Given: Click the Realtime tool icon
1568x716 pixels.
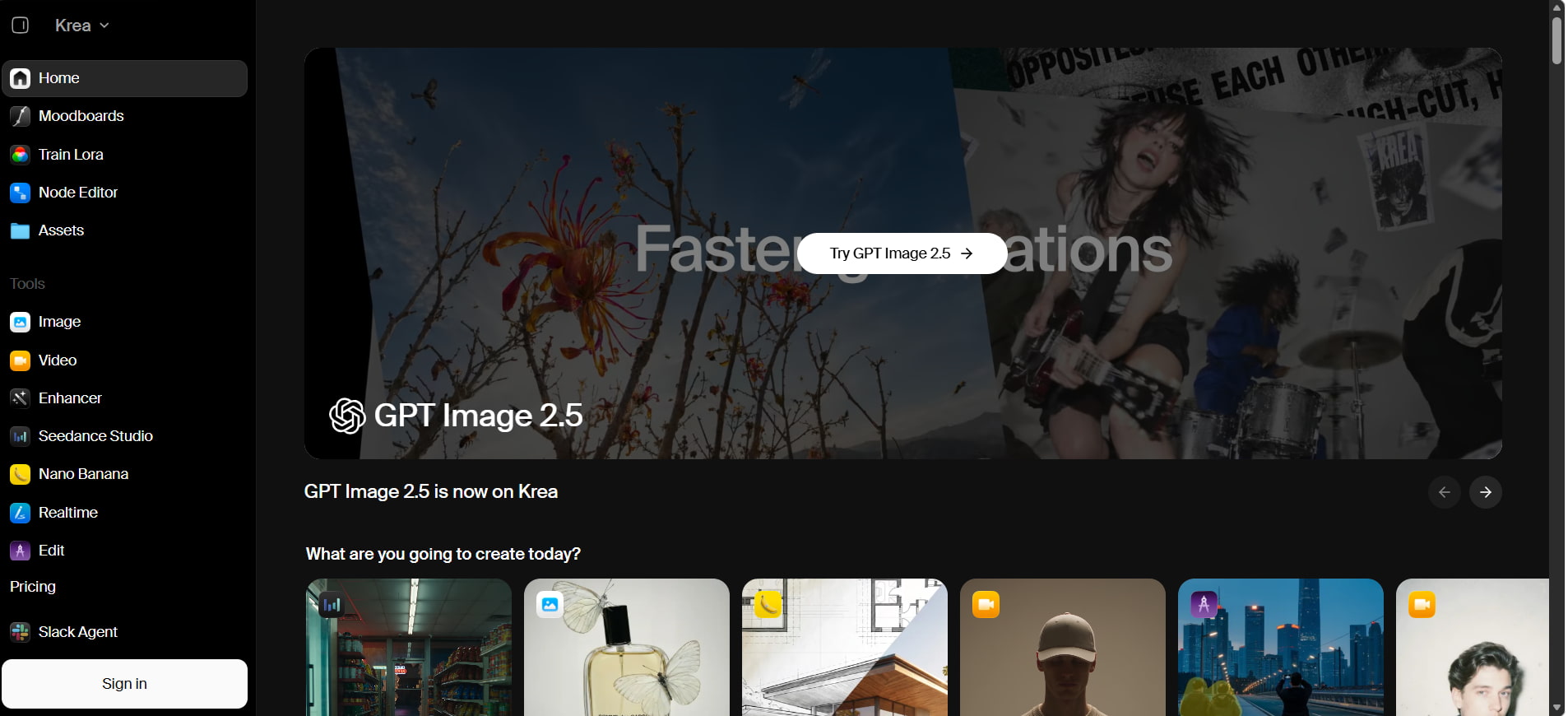Looking at the screenshot, I should (21, 513).
